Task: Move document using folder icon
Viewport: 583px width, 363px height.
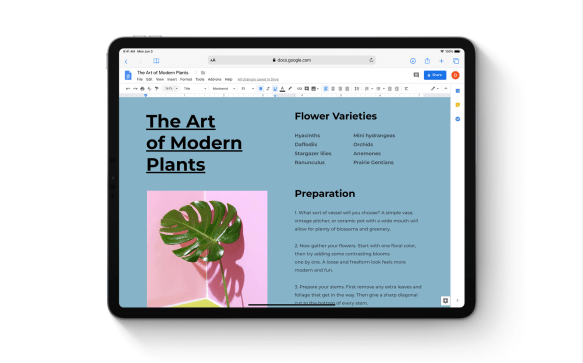Action: coord(203,73)
